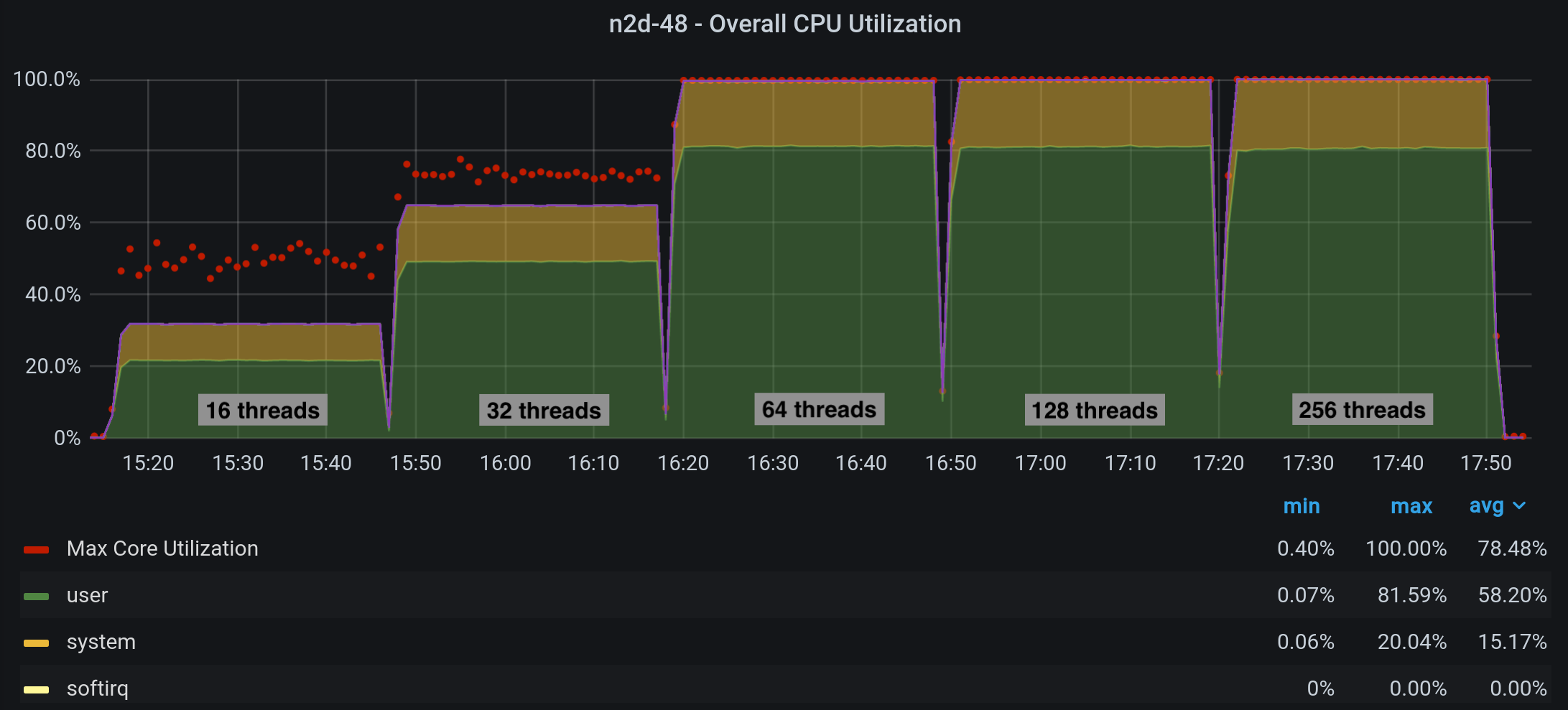Click the 64 threads annotation label
This screenshot has height=710, width=1568.
[819, 409]
